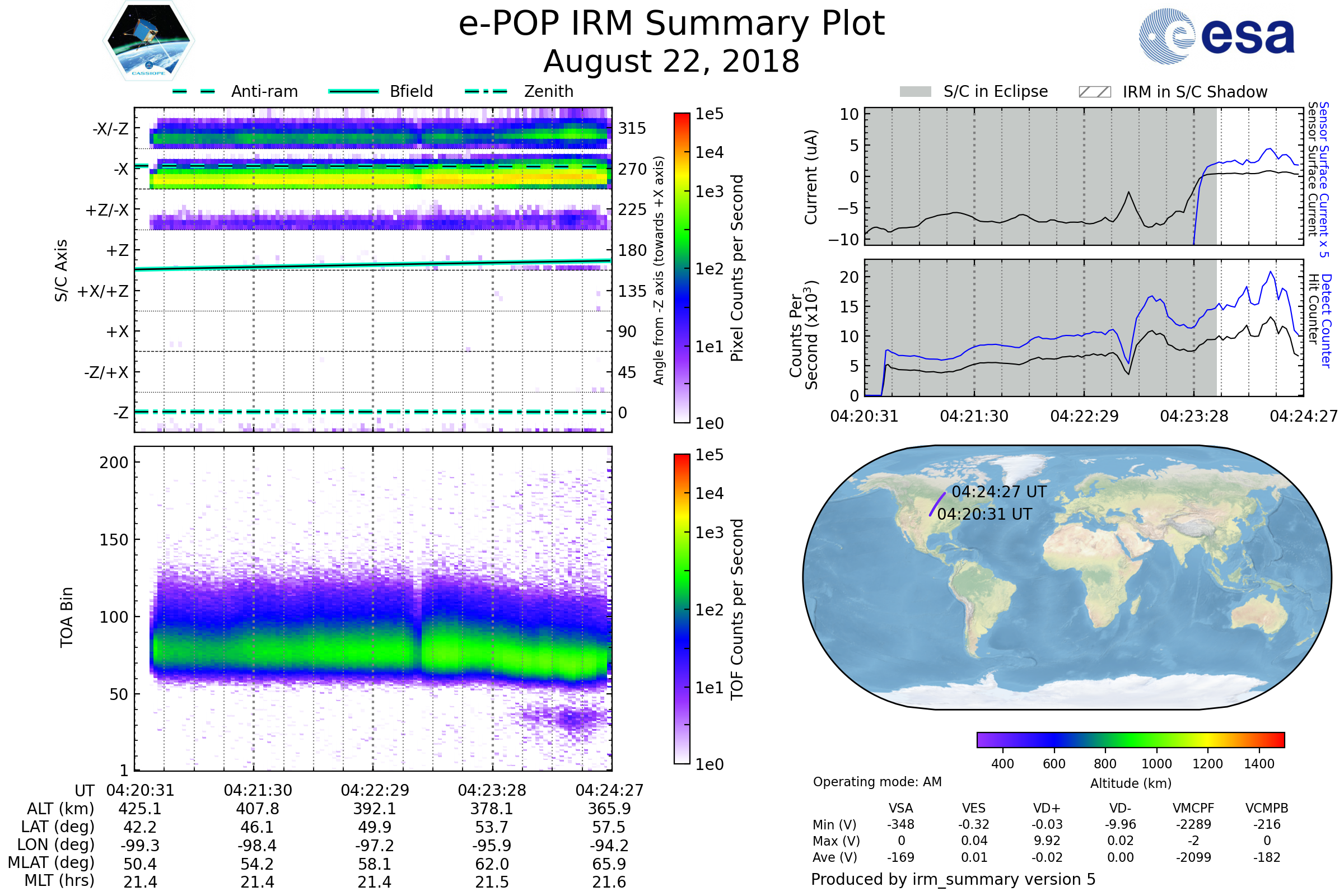Click the Zenith dash-dot legend line
Viewport: 1344px width, 896px height.
486,91
